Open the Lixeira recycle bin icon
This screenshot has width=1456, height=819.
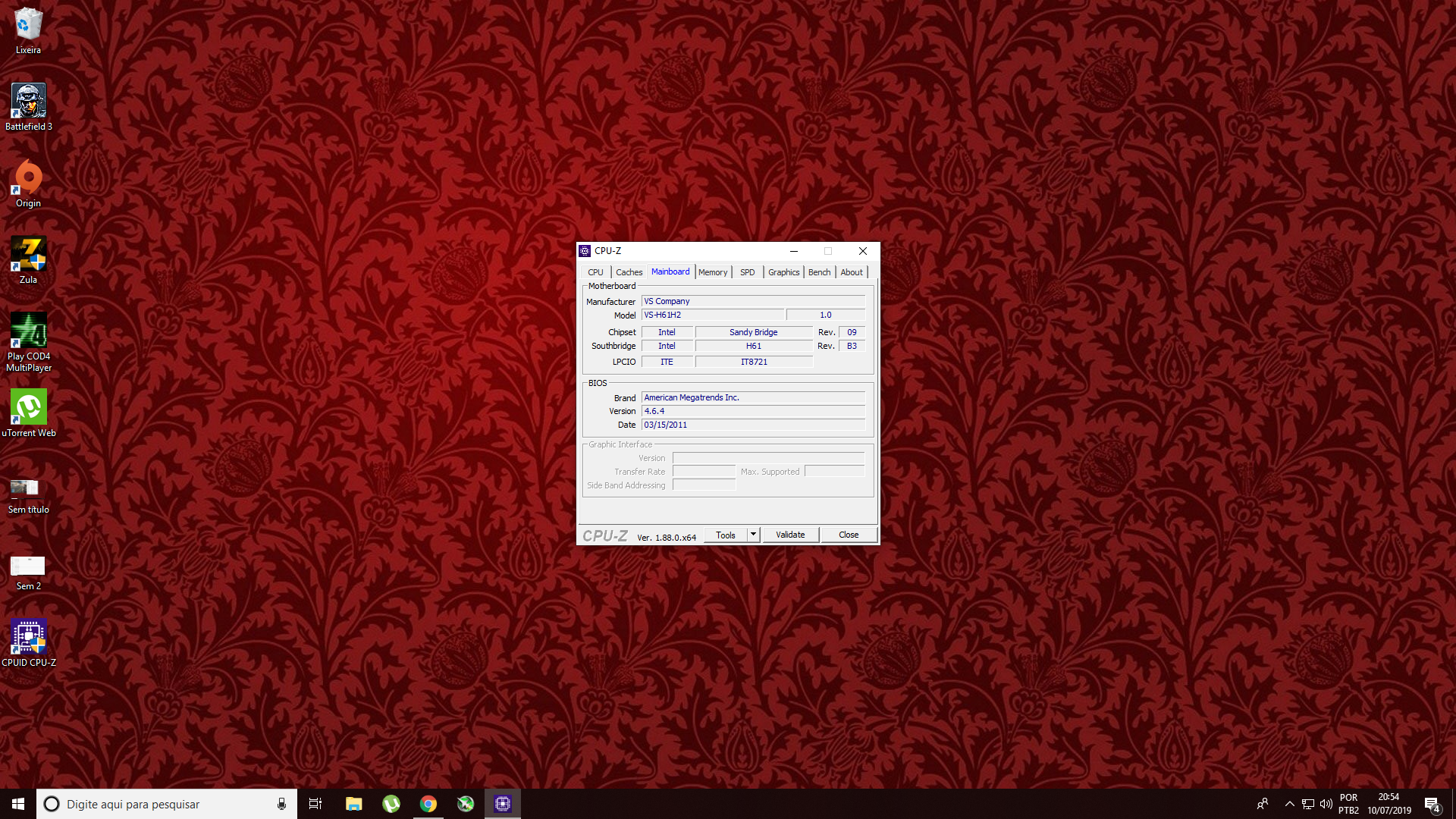pyautogui.click(x=28, y=30)
